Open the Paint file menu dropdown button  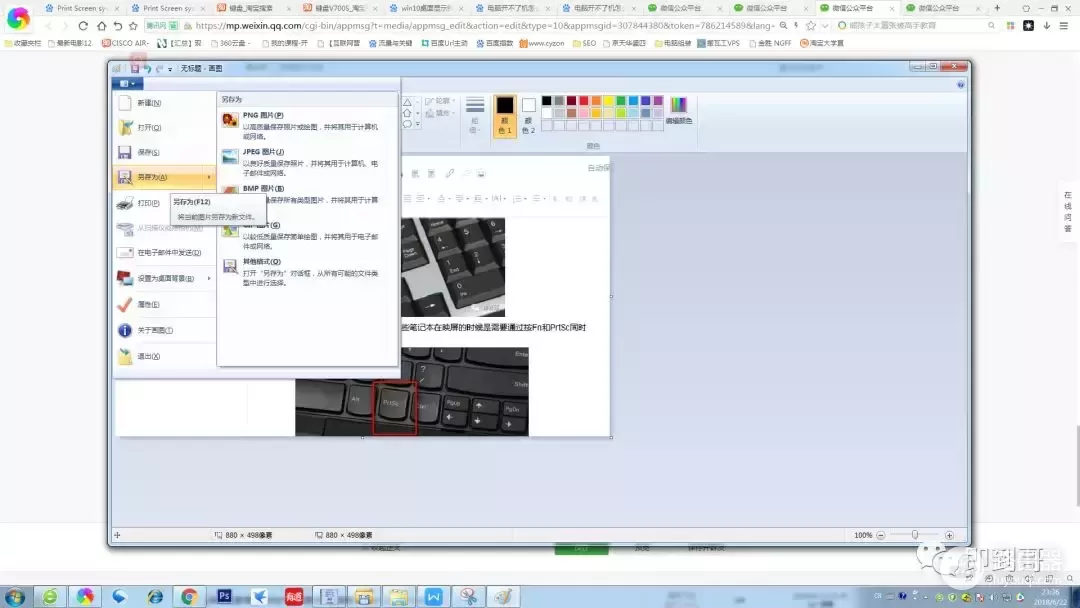coord(123,84)
